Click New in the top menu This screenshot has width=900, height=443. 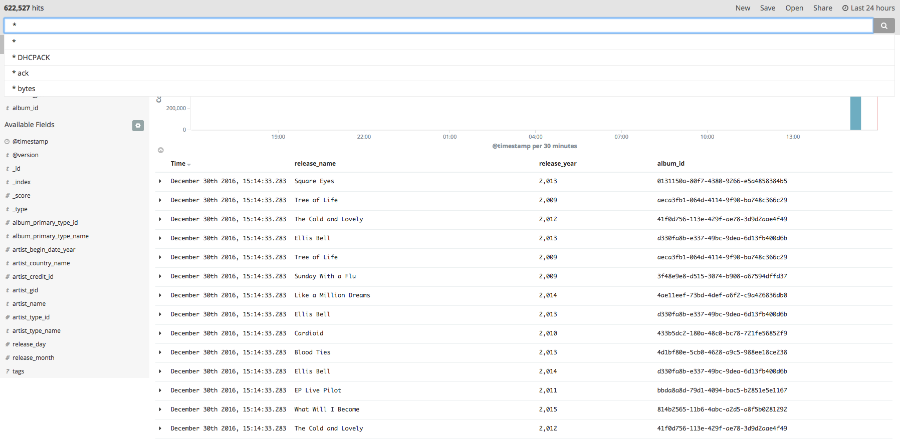(x=743, y=8)
